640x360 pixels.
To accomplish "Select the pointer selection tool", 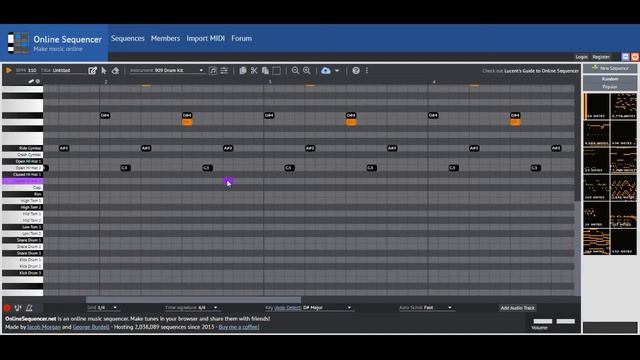I will point(104,71).
